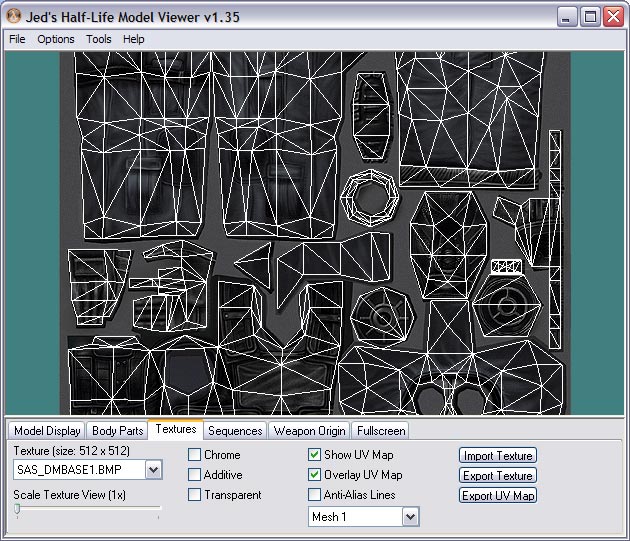
Task: Minimize the Model Viewer window
Action: [568, 16]
